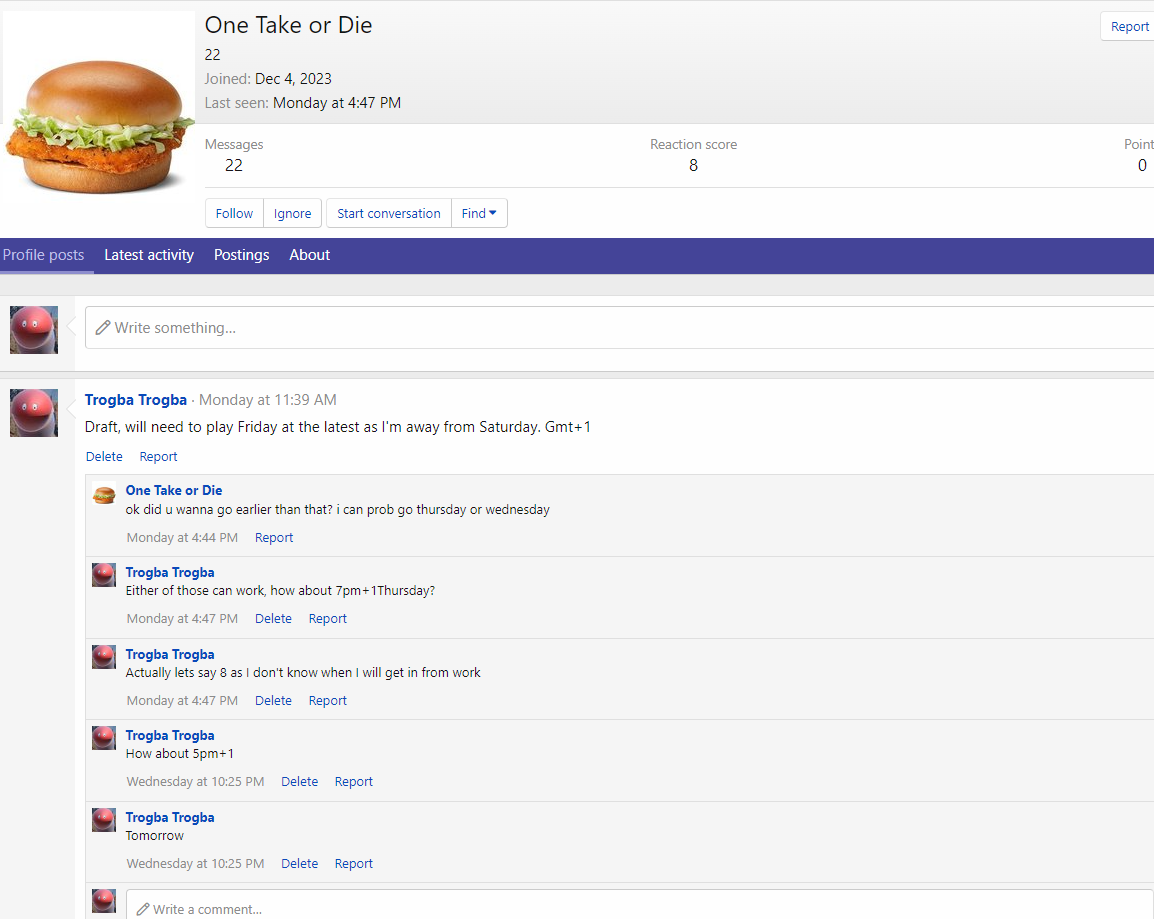
Task: Report the 'How about 5pm+1' comment
Action: point(353,781)
